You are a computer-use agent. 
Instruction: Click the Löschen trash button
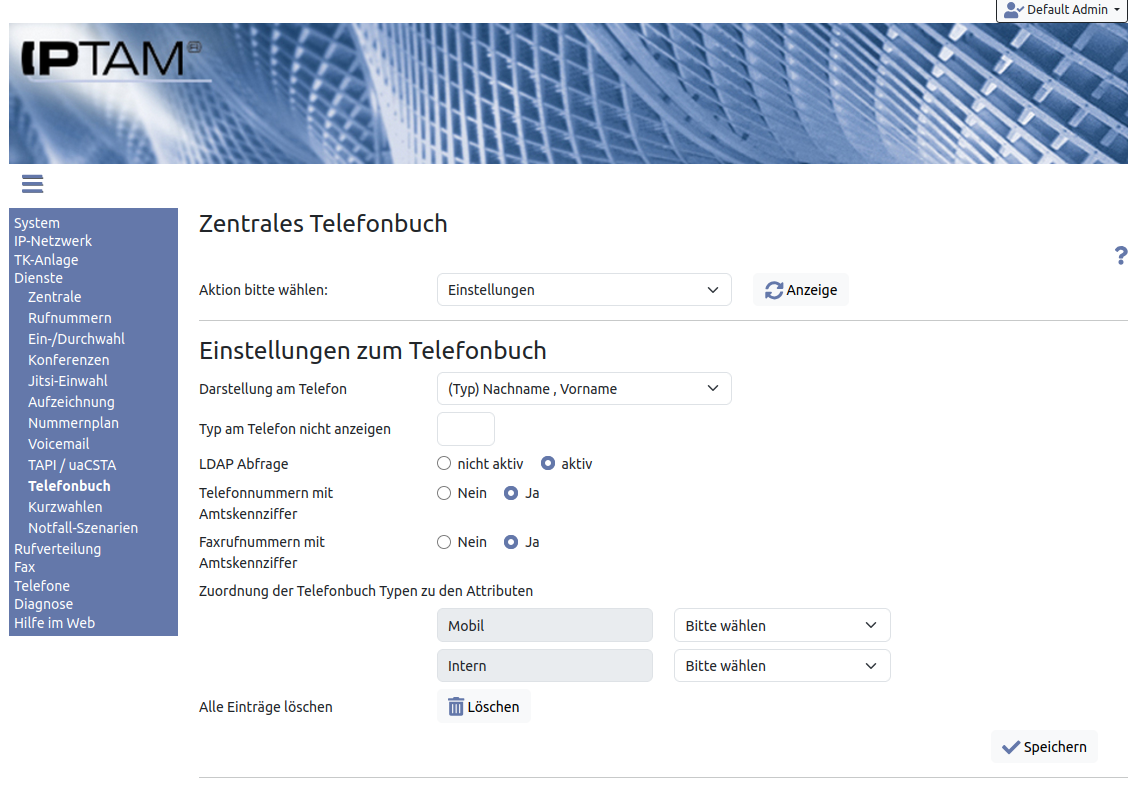coord(484,707)
